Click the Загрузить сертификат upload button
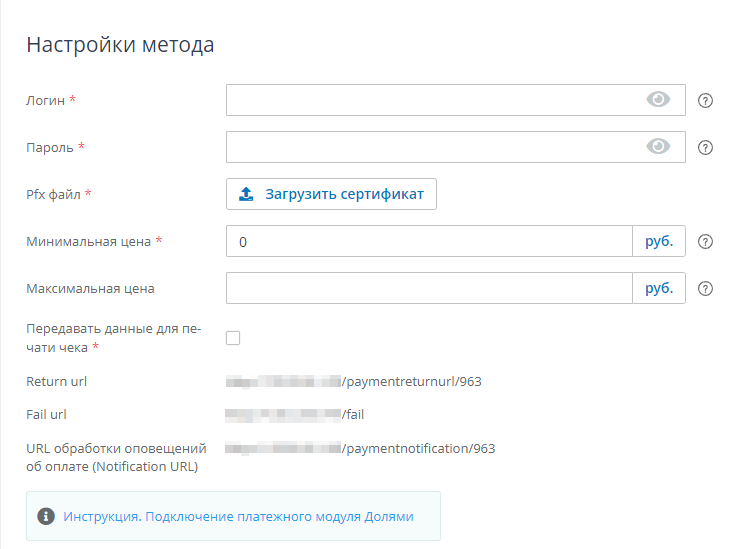 tap(331, 194)
